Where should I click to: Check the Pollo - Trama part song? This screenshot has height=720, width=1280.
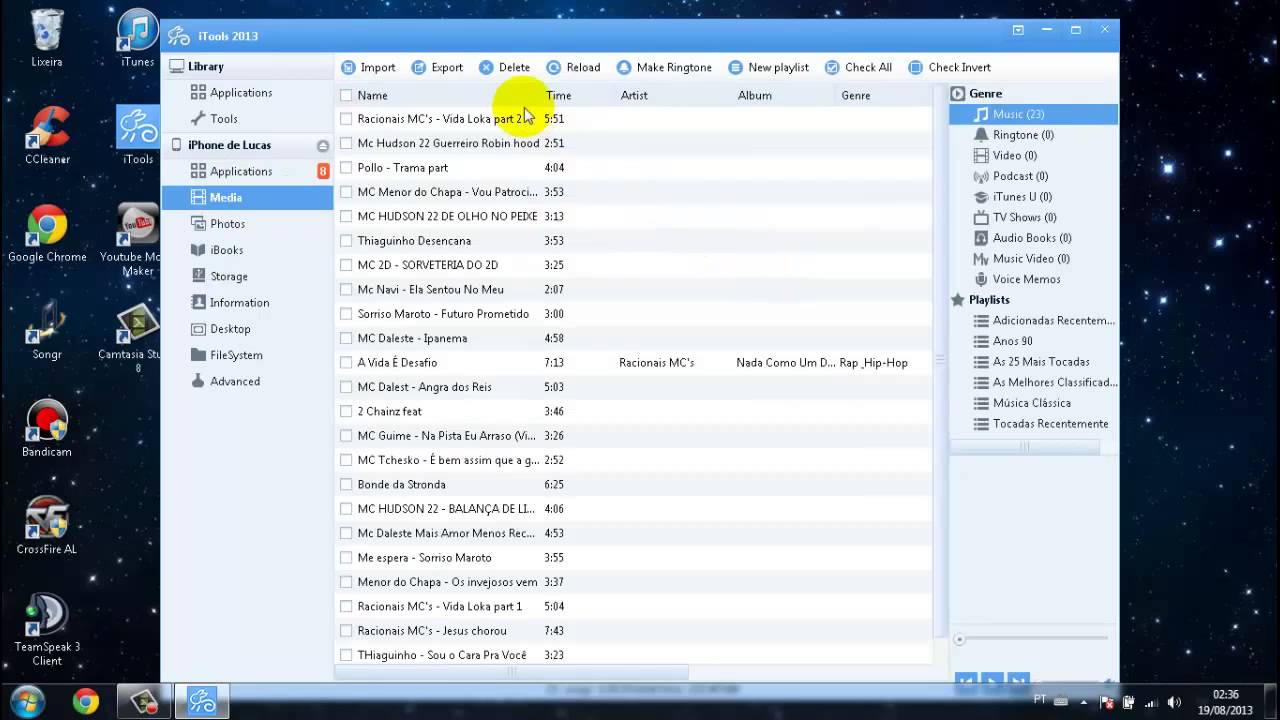pos(346,167)
